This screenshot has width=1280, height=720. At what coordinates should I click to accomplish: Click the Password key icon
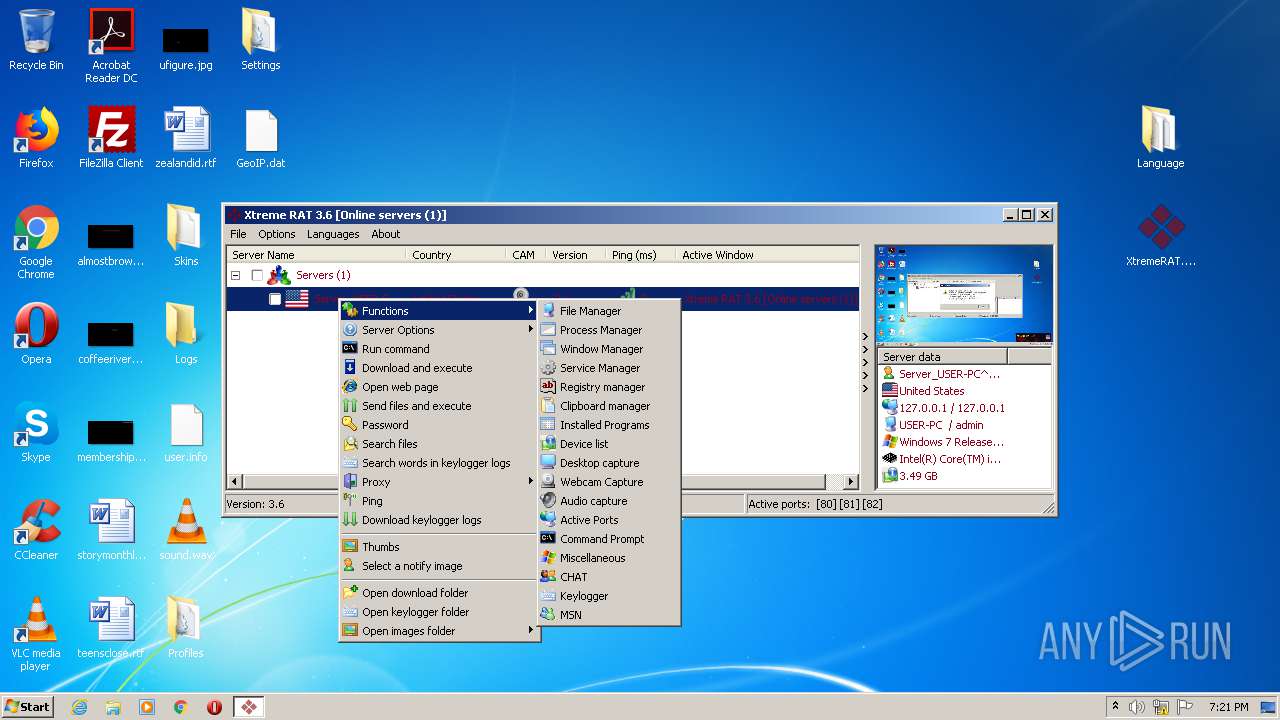350,425
